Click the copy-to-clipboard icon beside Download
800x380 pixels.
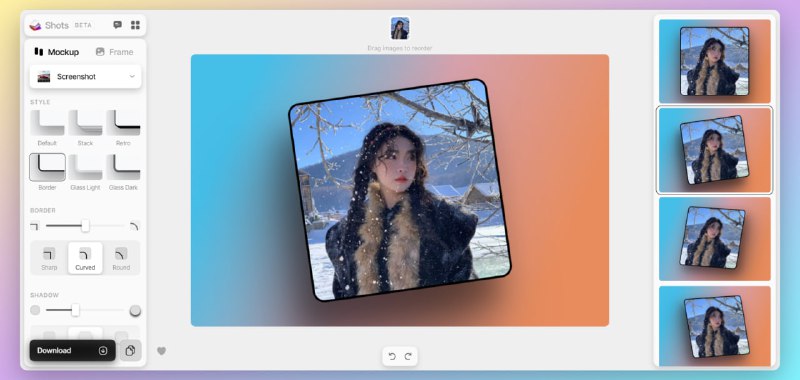point(130,351)
